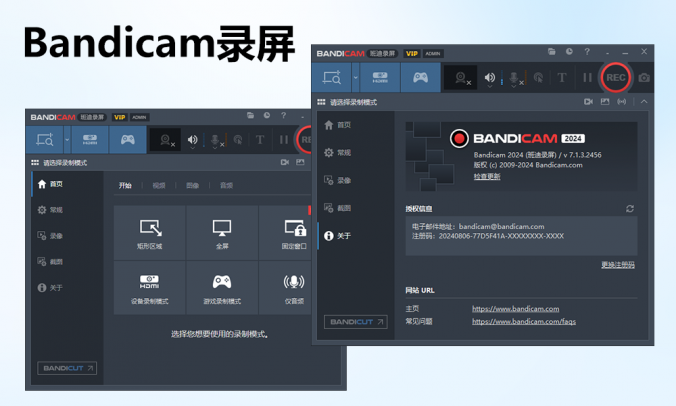Screen dimensions: 676x406
Task: Toggle text overlay T icon in About window
Action: (561, 78)
